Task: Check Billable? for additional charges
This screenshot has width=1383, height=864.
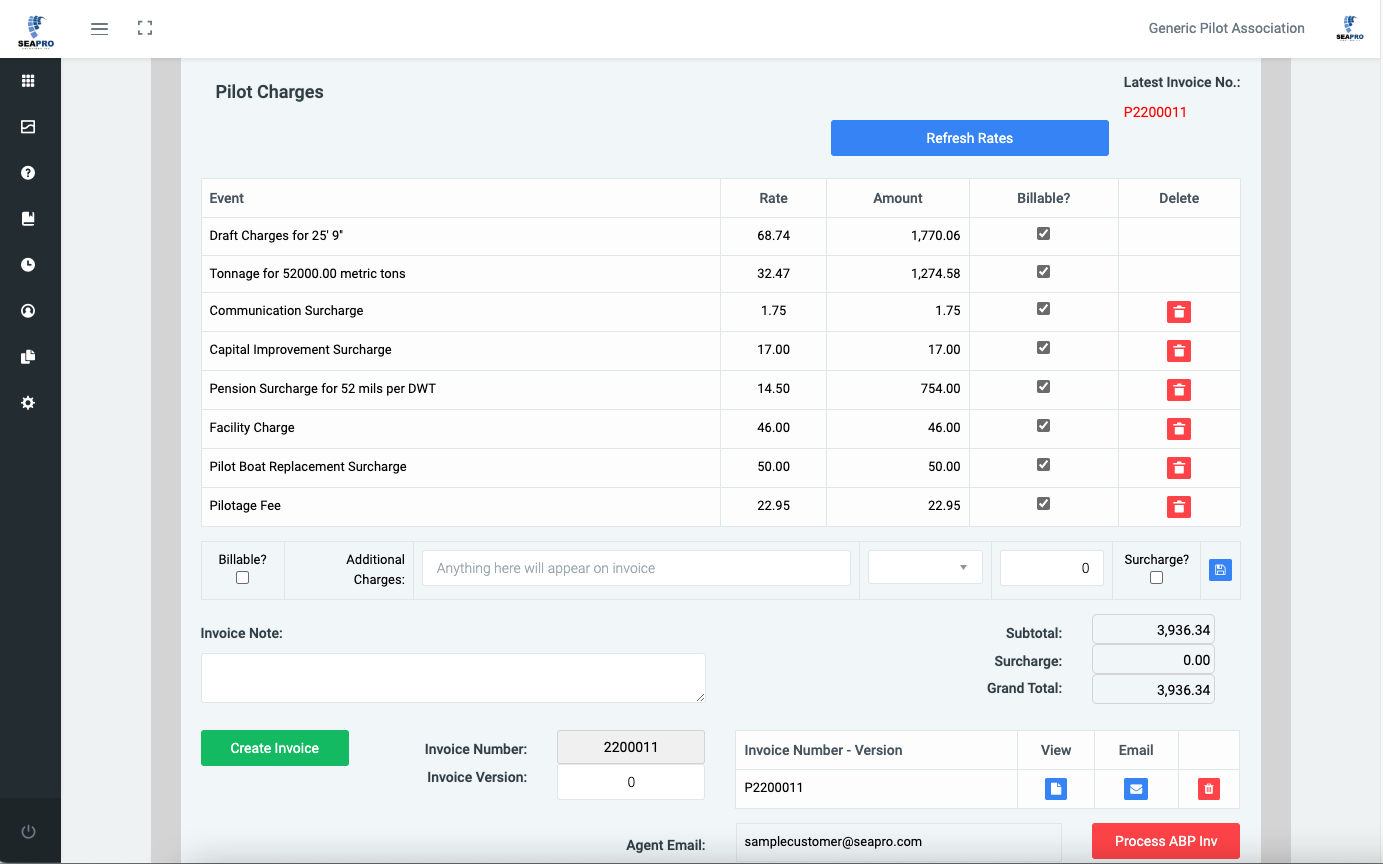Action: click(242, 578)
